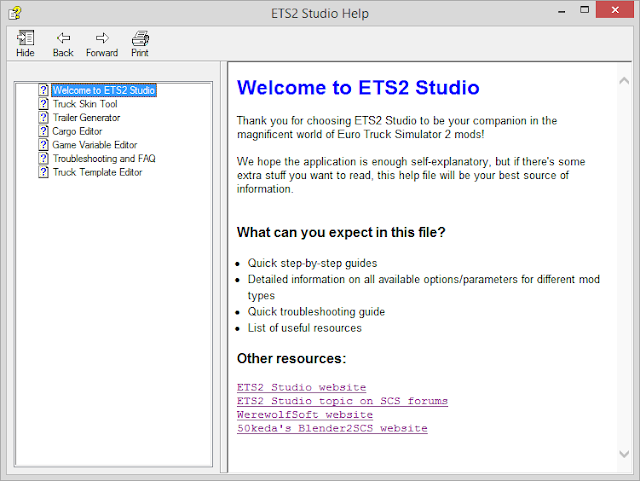The width and height of the screenshot is (640, 481).
Task: Select the Welcome to ETS2 Studio topic
Action: 104,90
